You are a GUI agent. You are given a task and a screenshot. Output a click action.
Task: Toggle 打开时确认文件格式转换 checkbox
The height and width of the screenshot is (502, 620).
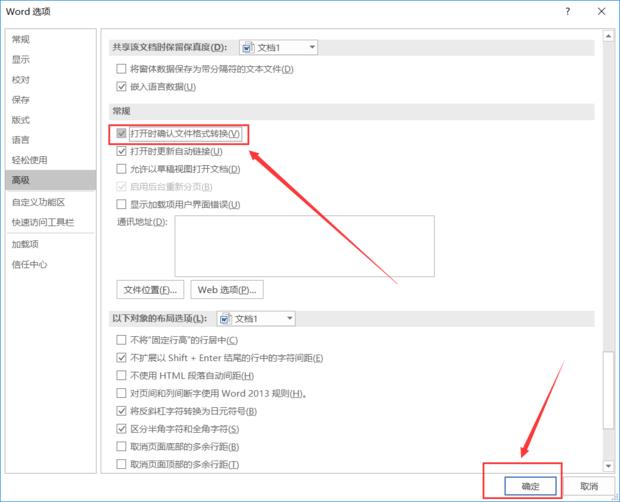click(122, 133)
